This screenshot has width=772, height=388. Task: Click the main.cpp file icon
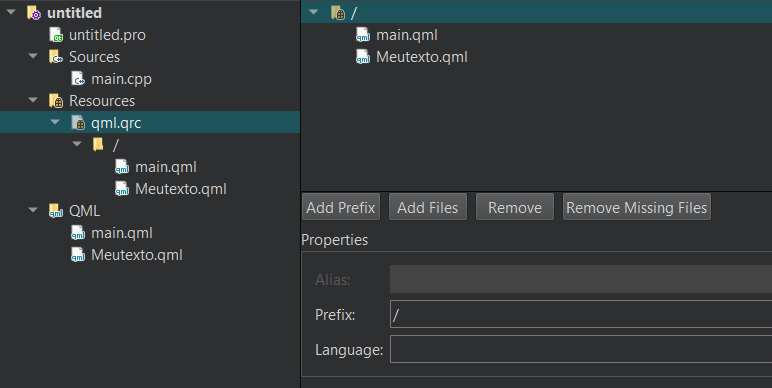(78, 79)
